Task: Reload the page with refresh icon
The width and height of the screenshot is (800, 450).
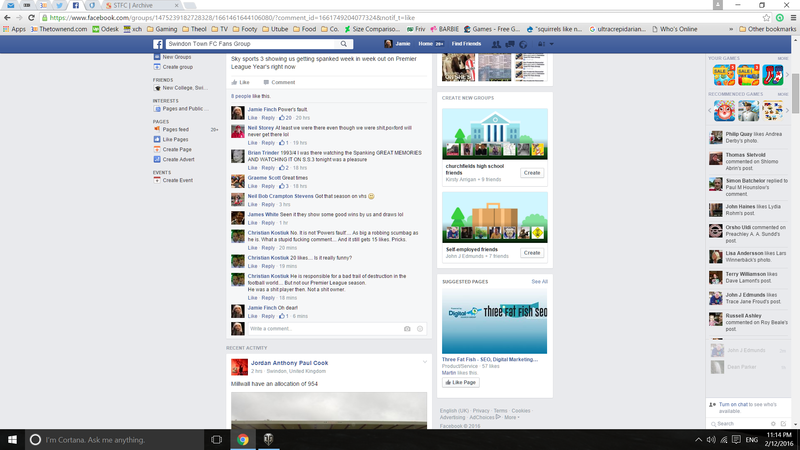Action: pyautogui.click(x=31, y=17)
